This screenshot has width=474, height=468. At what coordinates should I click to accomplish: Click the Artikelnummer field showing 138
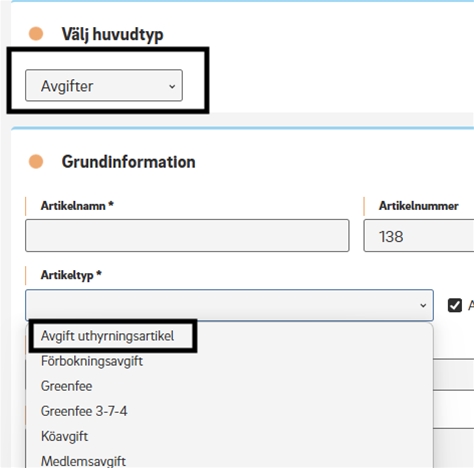pos(419,235)
